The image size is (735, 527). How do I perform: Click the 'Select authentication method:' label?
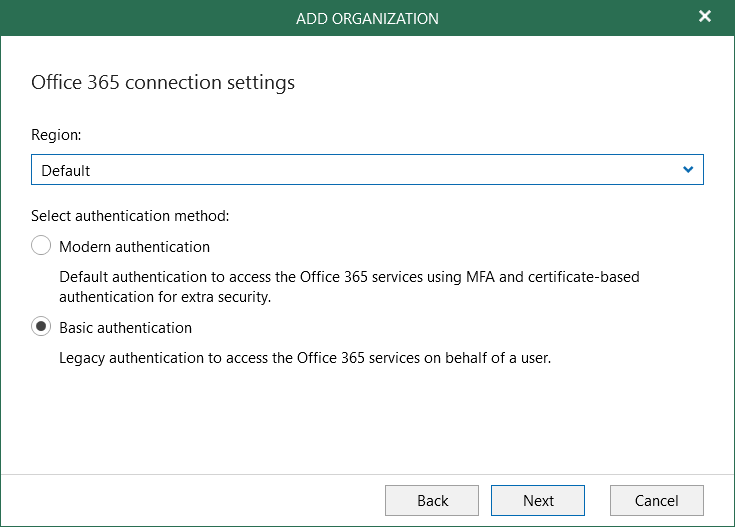click(130, 215)
